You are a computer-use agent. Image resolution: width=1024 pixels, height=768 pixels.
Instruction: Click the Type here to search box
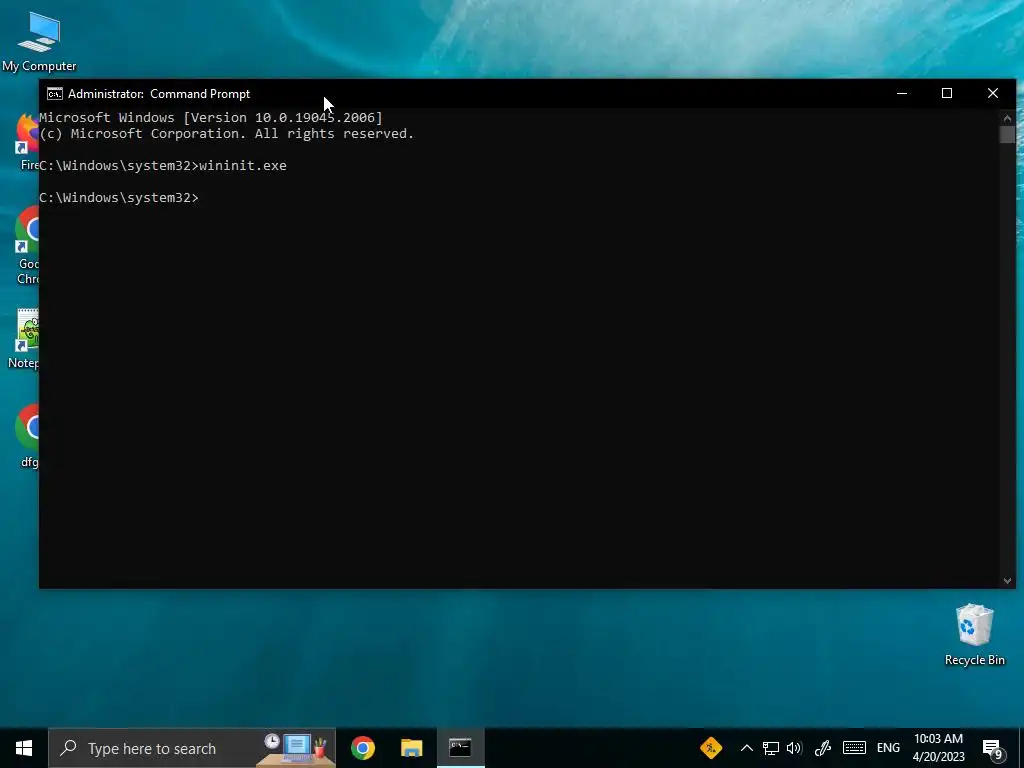192,748
